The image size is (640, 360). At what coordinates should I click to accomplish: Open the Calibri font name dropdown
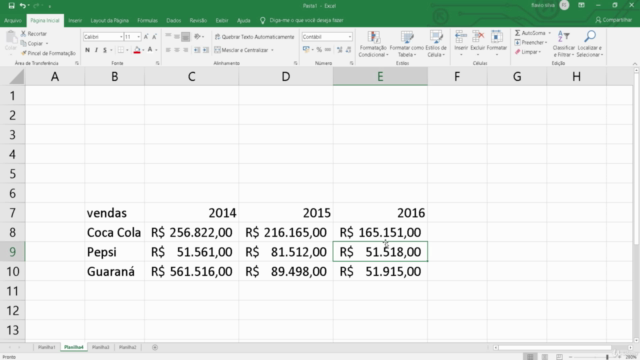[121, 37]
